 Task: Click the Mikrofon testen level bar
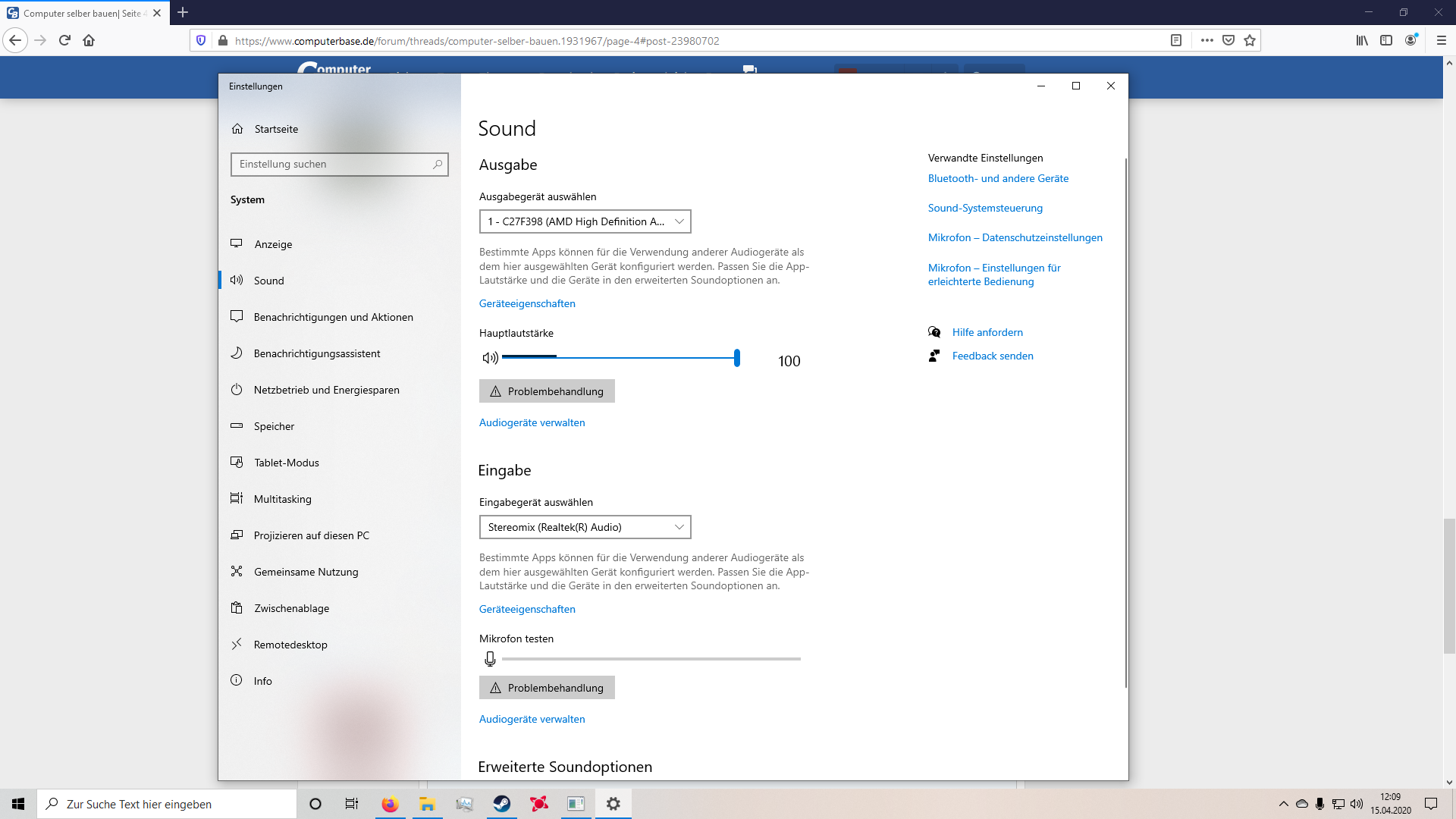651,659
